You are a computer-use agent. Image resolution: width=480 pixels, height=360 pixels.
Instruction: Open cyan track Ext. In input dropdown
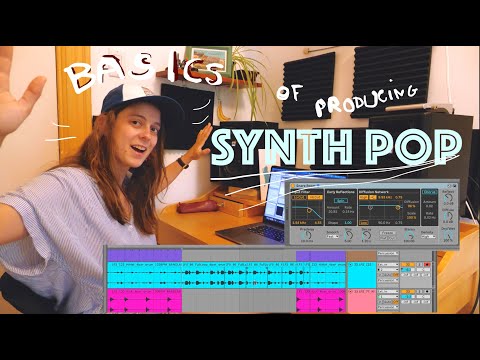[x=388, y=264]
